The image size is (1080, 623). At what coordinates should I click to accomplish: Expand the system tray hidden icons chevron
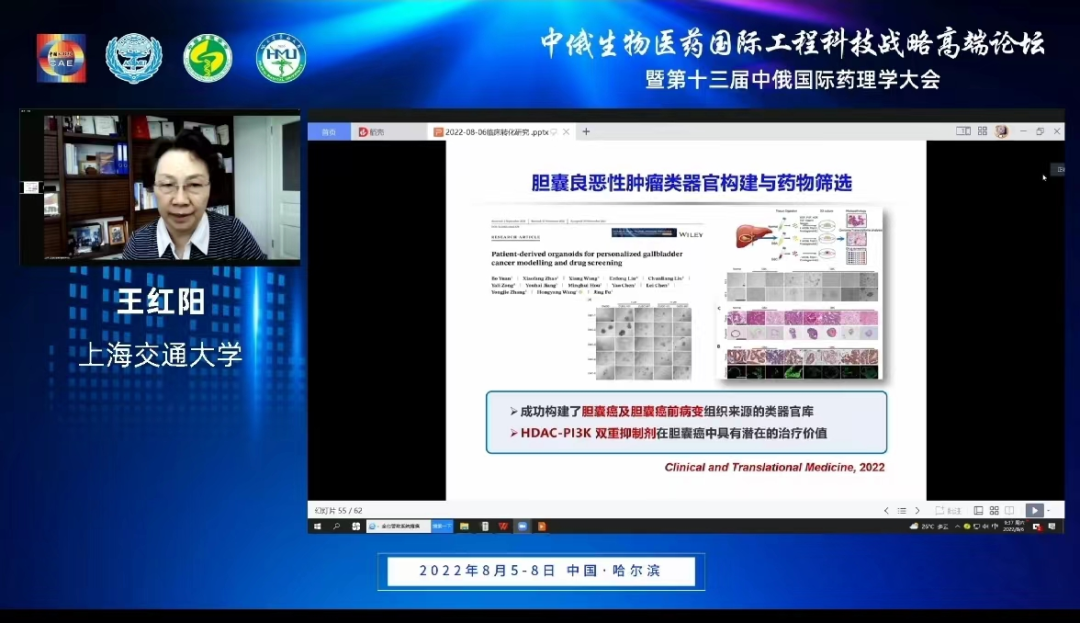pos(957,526)
